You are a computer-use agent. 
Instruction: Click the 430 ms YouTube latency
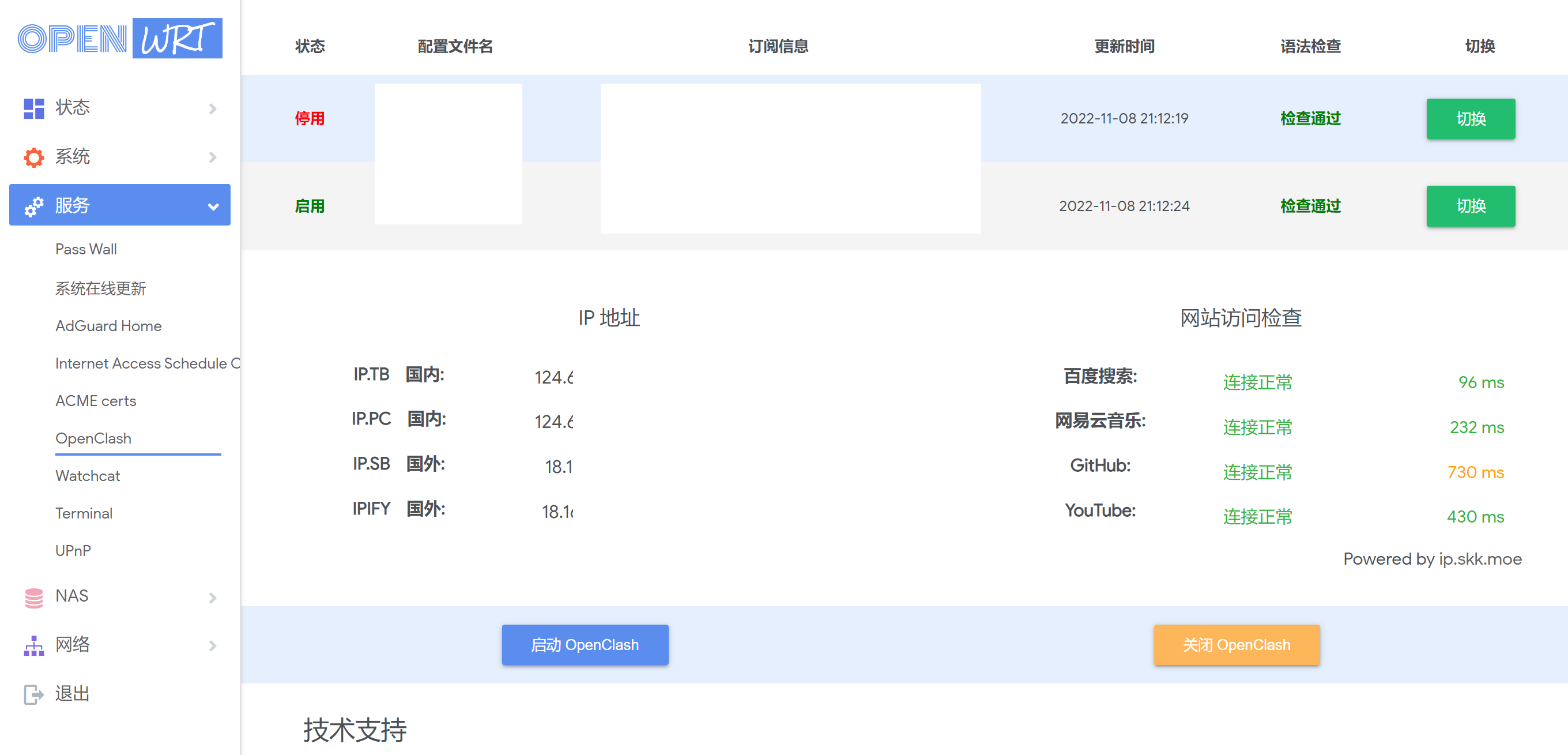(x=1476, y=517)
